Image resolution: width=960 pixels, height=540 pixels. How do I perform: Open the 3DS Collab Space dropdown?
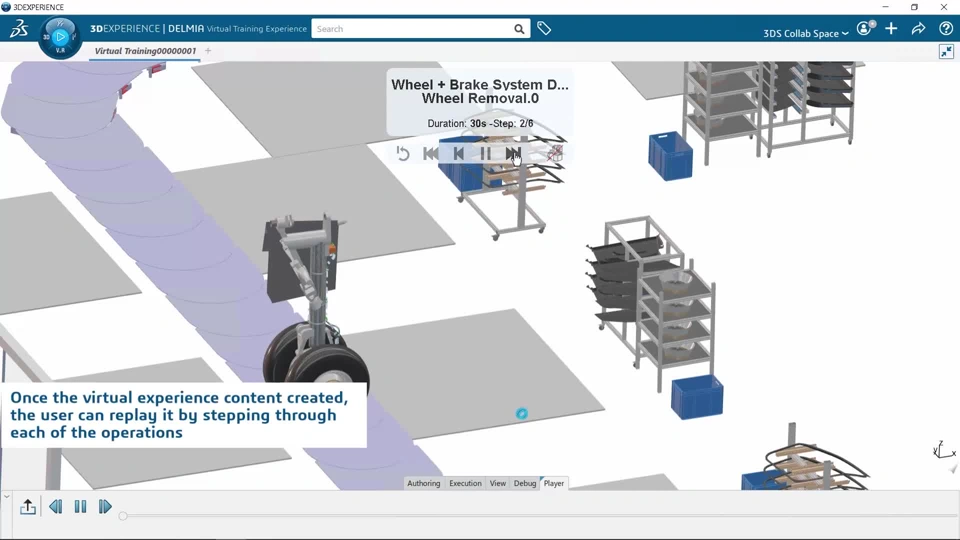(x=806, y=33)
